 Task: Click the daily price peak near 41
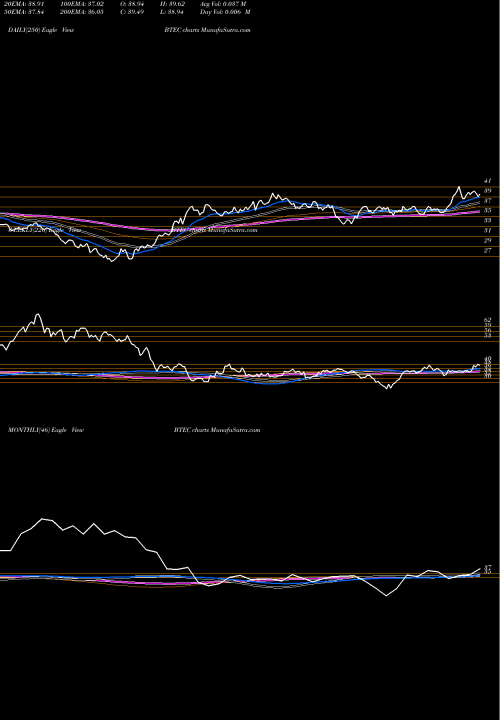(x=459, y=187)
